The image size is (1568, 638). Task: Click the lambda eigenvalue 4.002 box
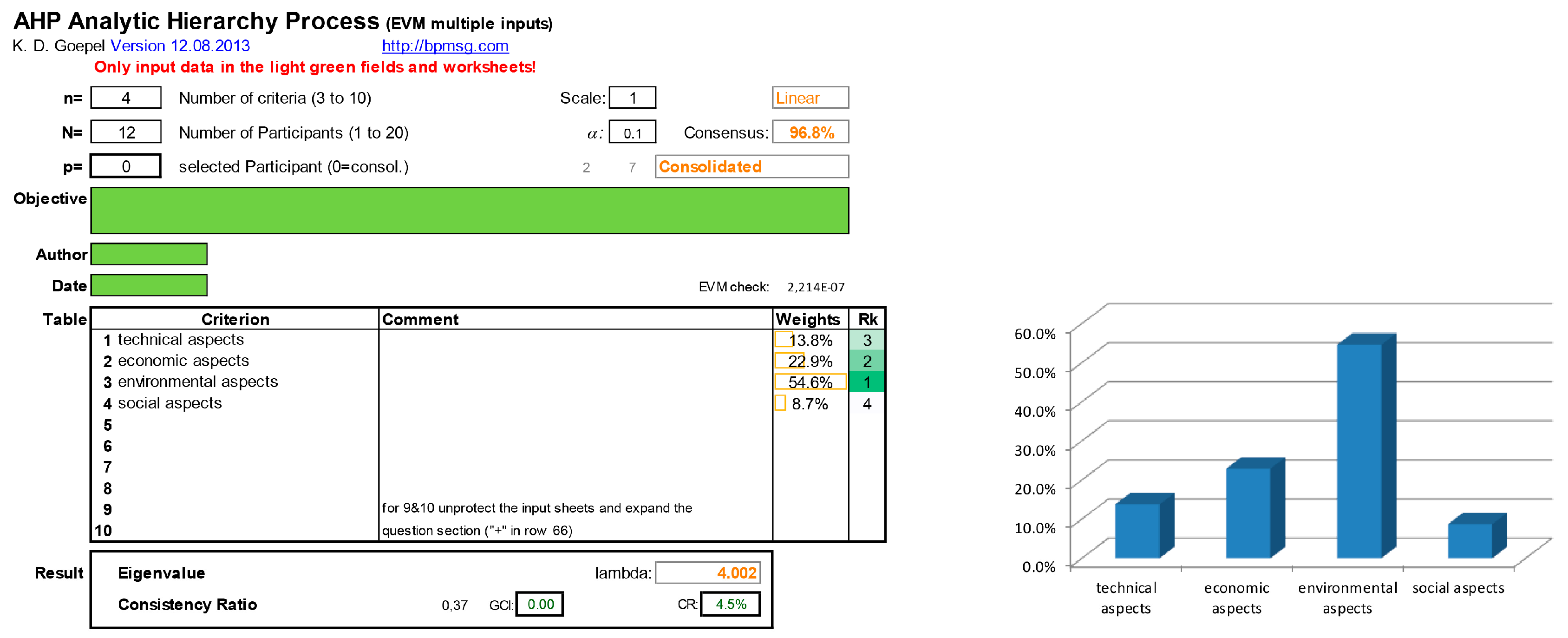click(x=707, y=572)
